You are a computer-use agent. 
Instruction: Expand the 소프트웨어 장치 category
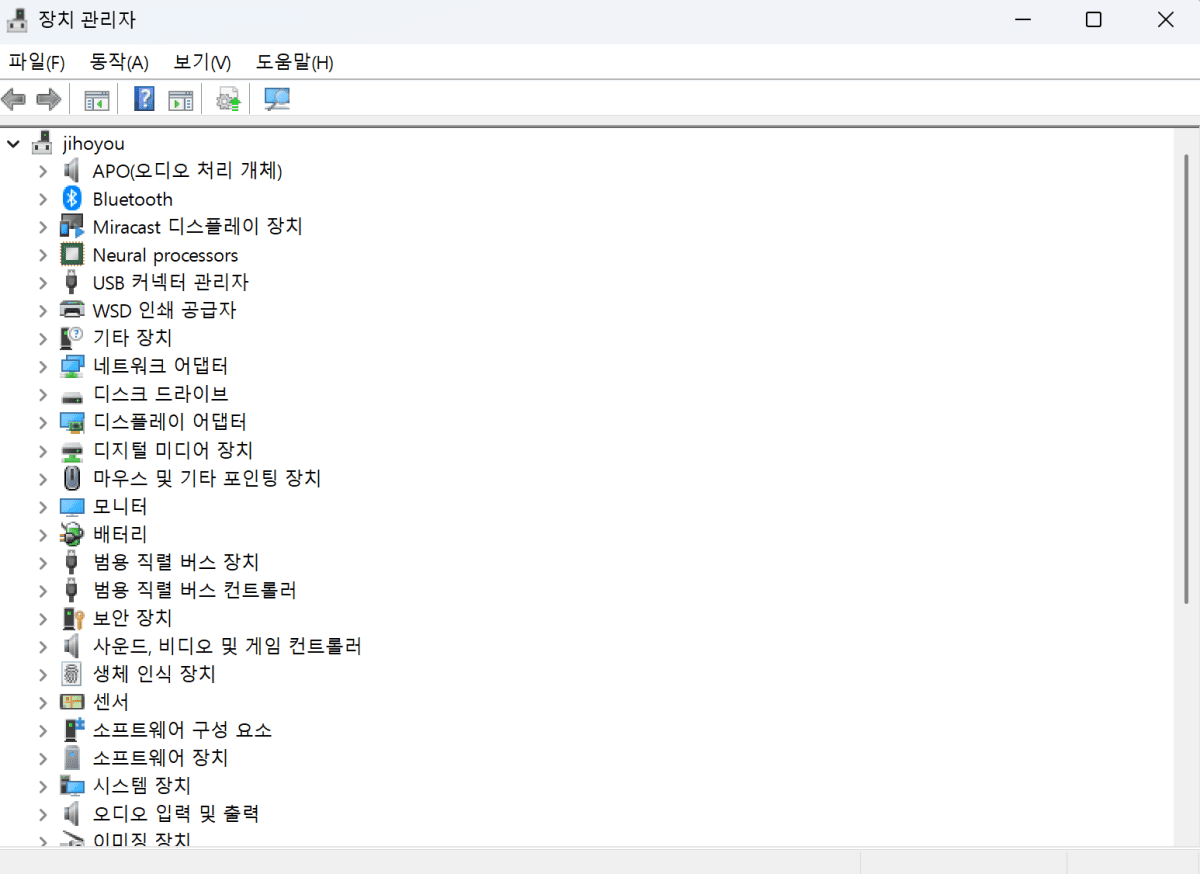point(43,758)
